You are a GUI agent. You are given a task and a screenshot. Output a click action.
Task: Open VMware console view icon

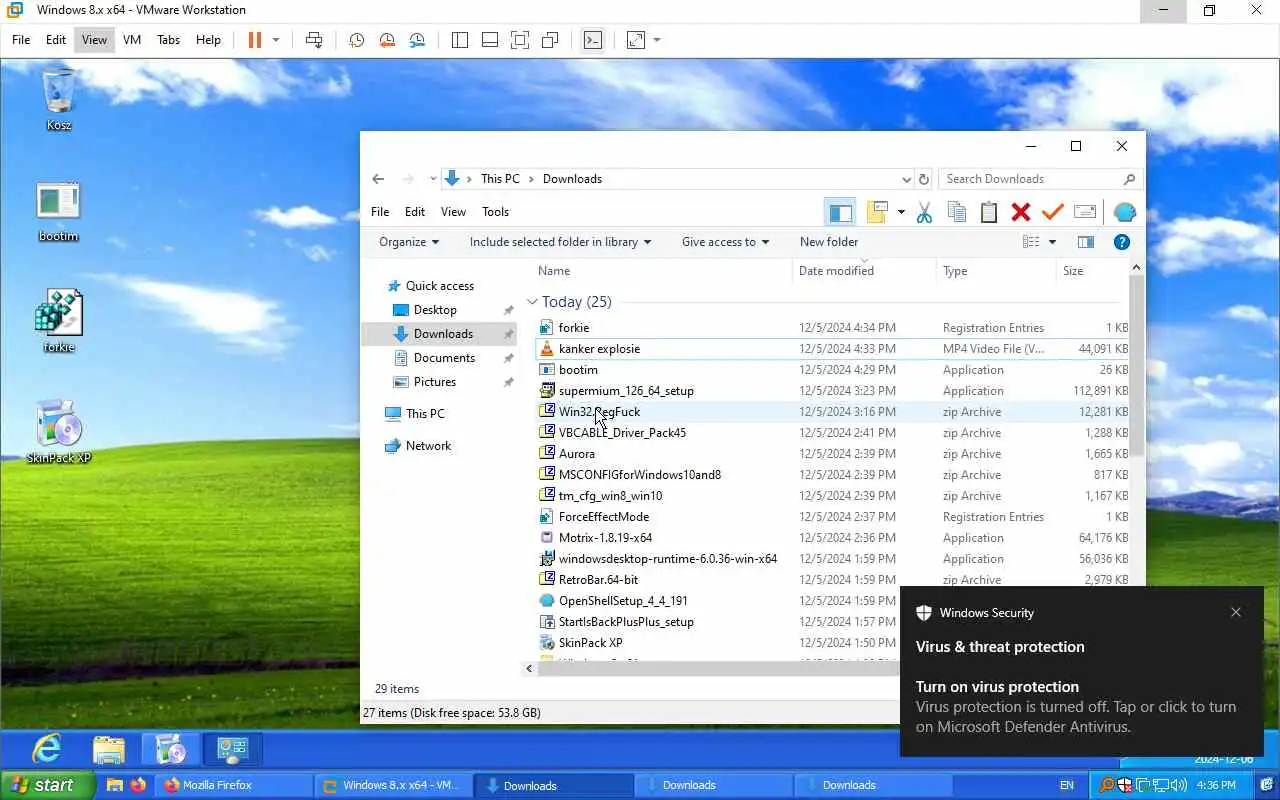(x=593, y=40)
